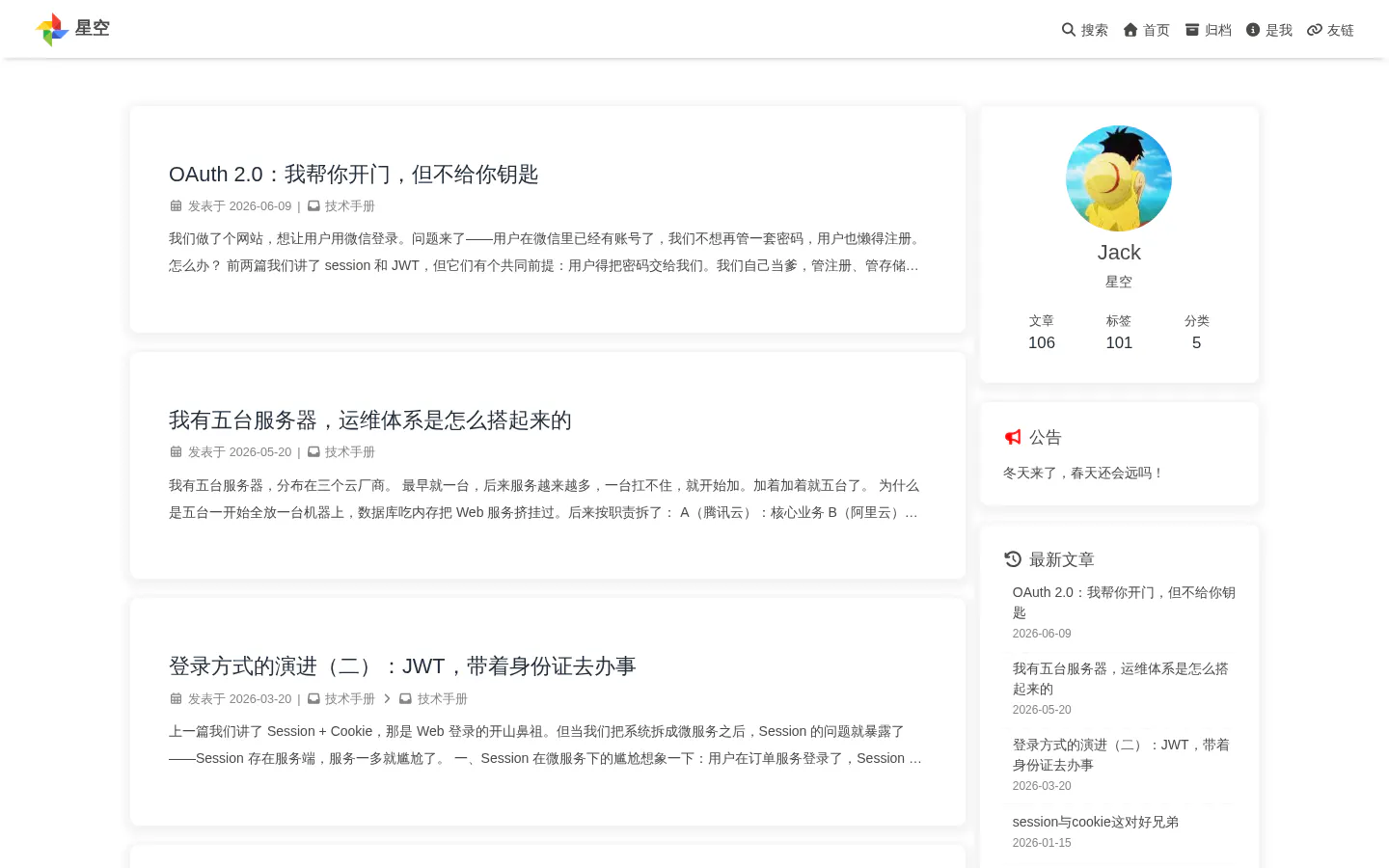Click the calendar icon on 五台服务器 post
The width and height of the screenshot is (1389, 868).
[176, 451]
